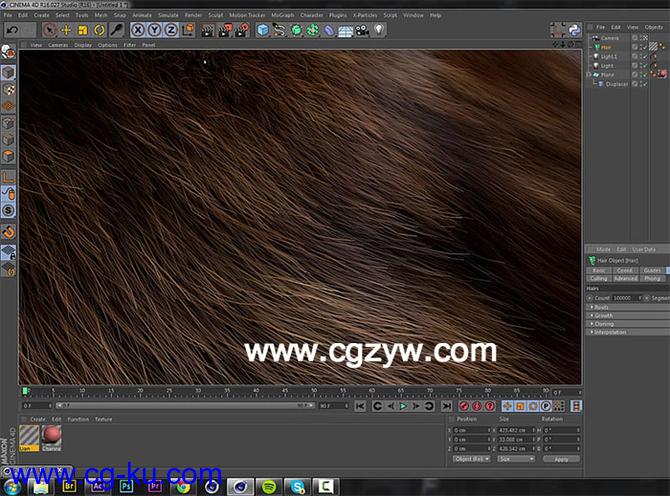Open the green generators (NURBS) icon
This screenshot has width=670, height=496.
tap(296, 30)
